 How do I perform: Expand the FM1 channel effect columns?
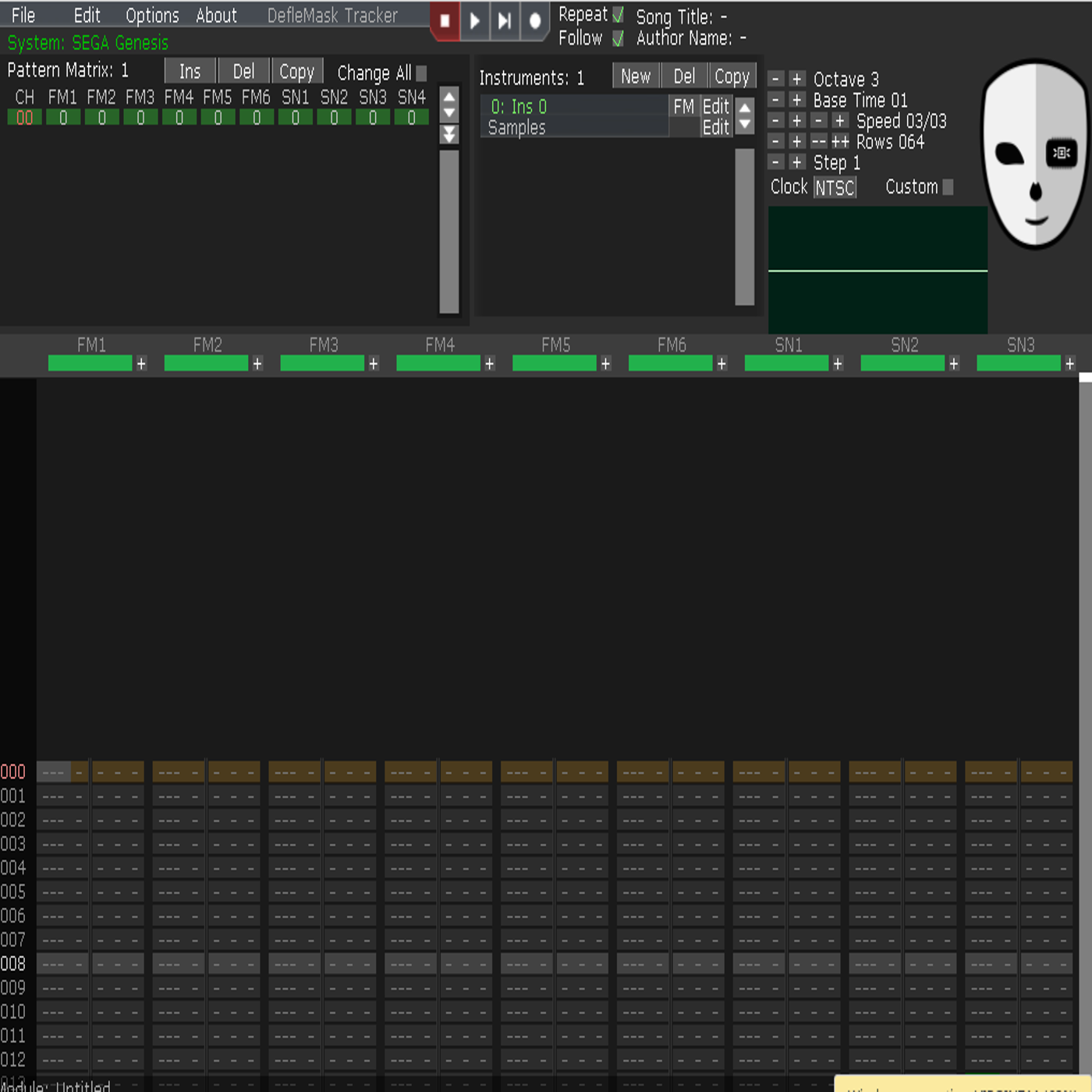click(x=141, y=363)
